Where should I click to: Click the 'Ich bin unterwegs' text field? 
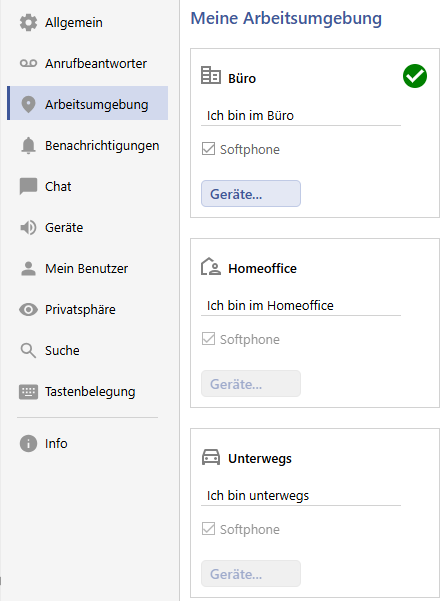[301, 496]
